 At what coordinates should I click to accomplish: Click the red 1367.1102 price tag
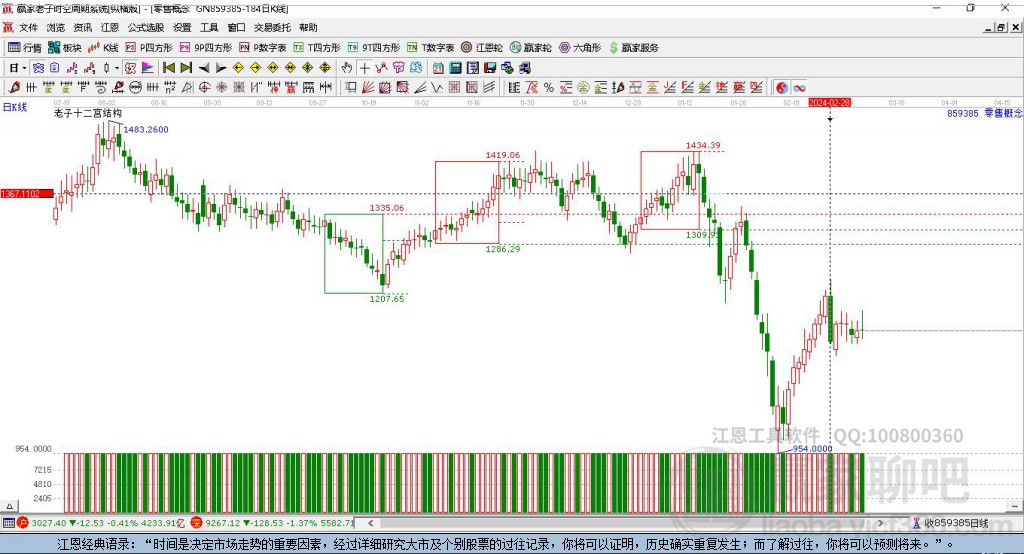point(26,193)
